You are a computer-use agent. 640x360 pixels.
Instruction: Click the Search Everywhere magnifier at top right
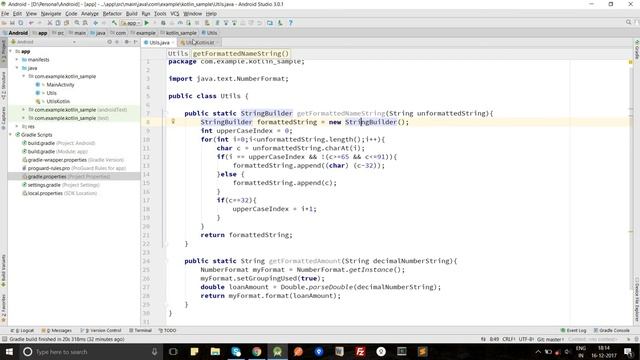point(629,22)
